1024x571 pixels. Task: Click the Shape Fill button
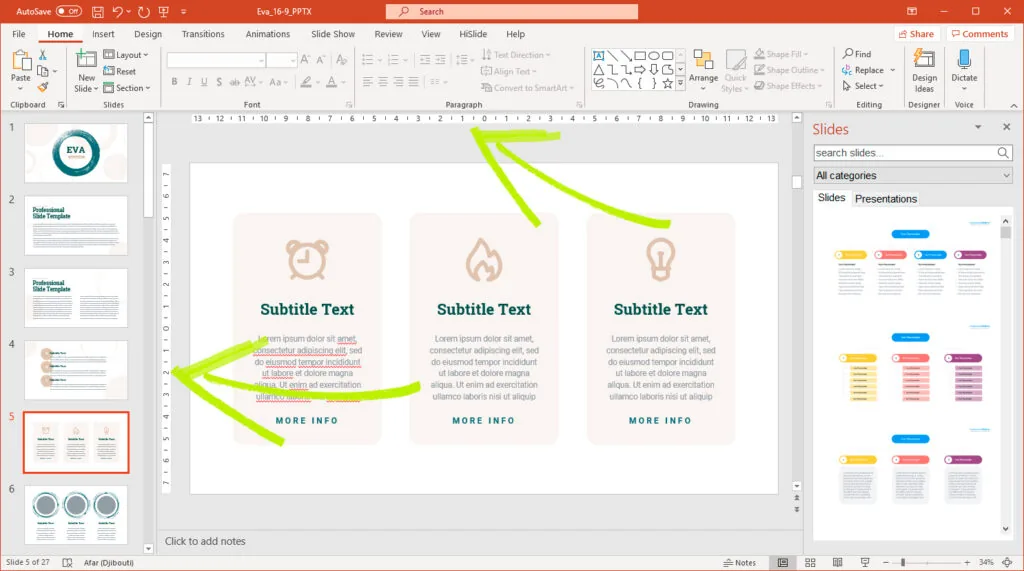781,54
